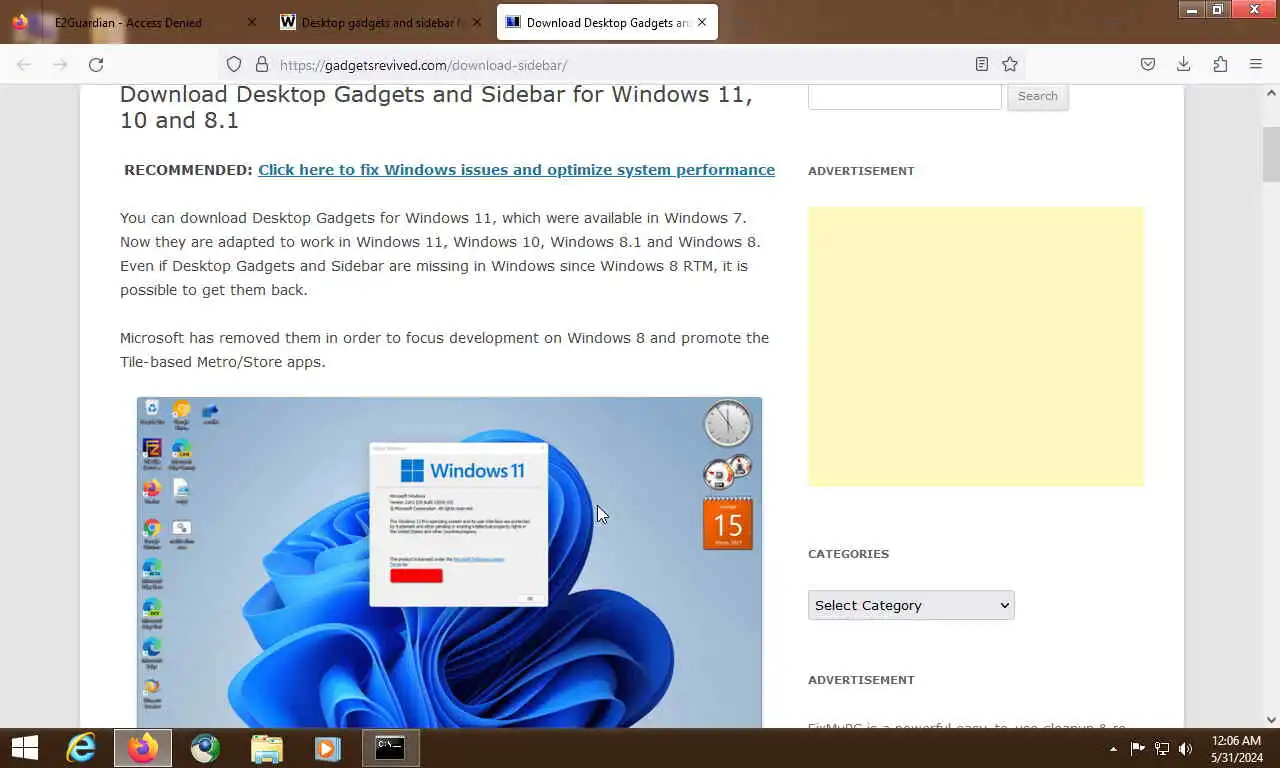The height and width of the screenshot is (768, 1280).
Task: Open tracking protection shield icon
Action: pyautogui.click(x=234, y=65)
